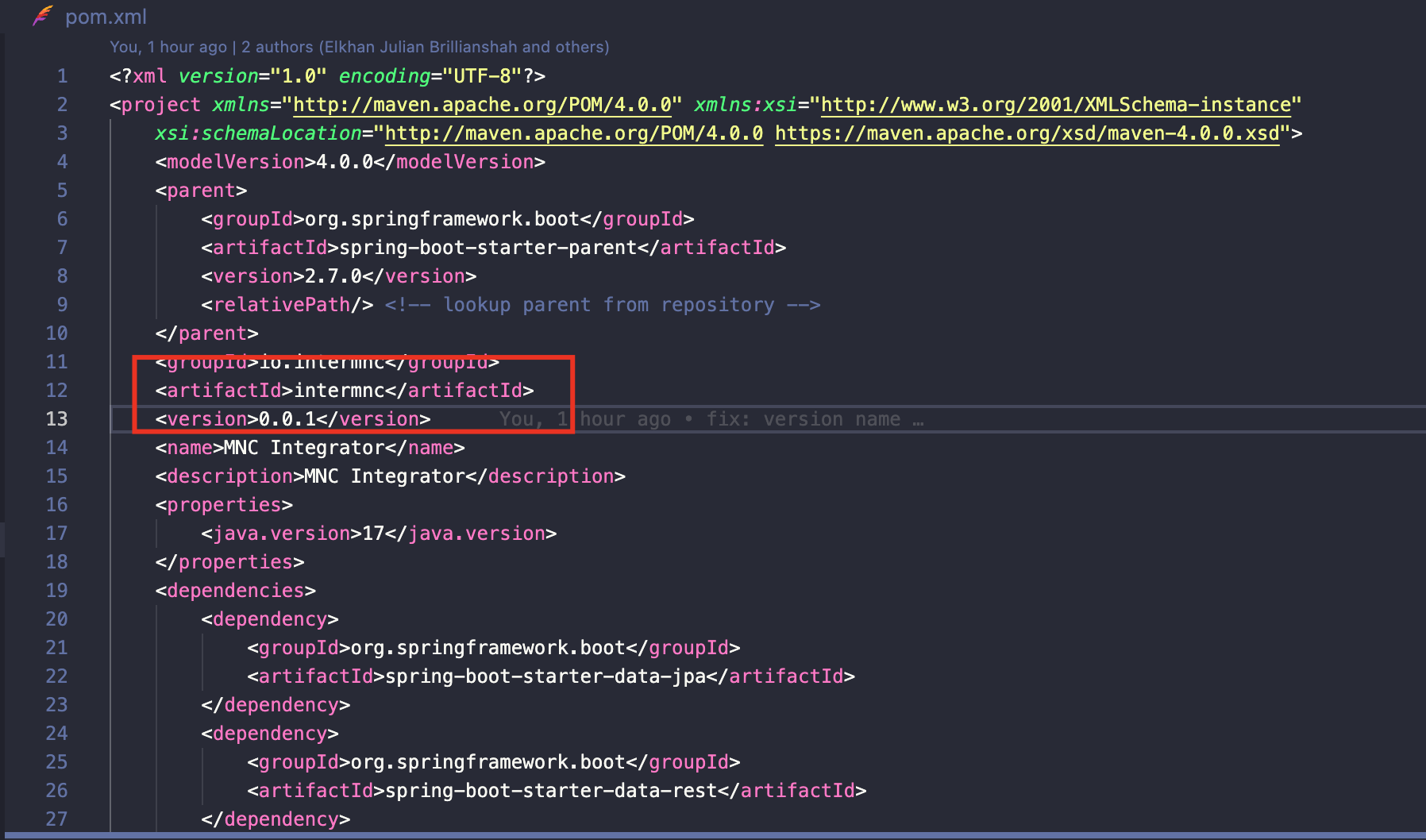Screen dimensions: 1426x840
Task: Follow the xmlns maven.apache.org/POM/4.0.0 link on line 2
Action: [483, 105]
